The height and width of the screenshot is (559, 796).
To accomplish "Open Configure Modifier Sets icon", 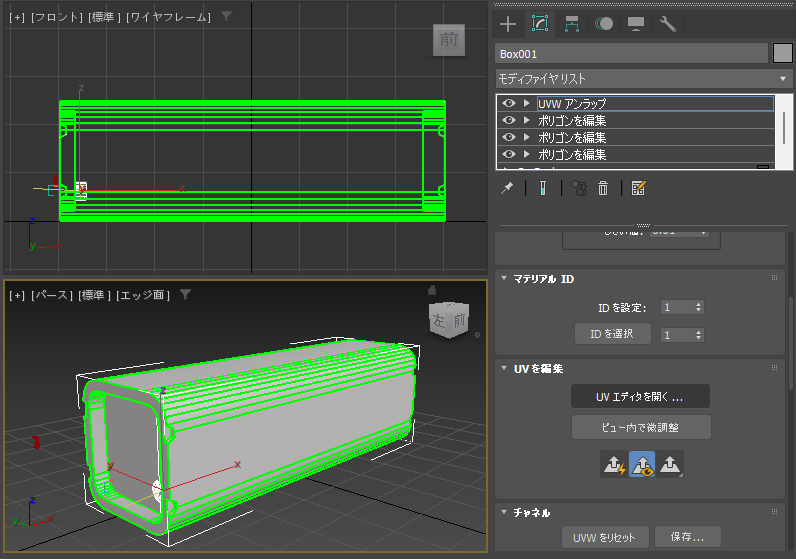I will point(639,188).
